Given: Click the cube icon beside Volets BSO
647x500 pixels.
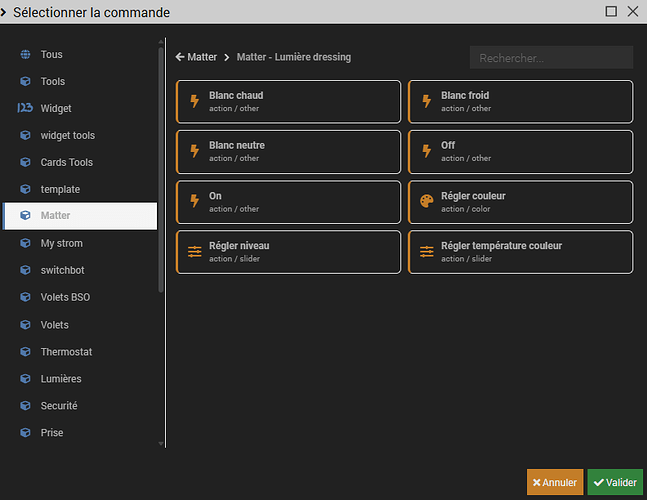Looking at the screenshot, I should click(25, 297).
